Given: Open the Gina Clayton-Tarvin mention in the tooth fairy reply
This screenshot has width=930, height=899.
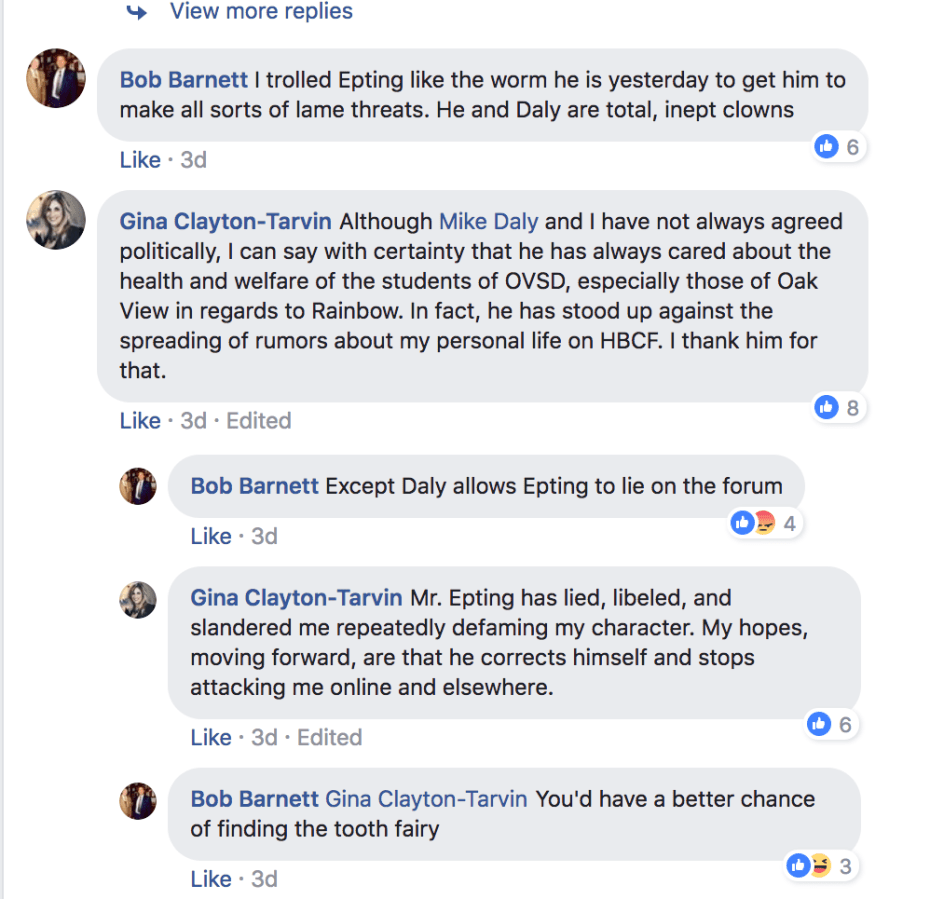Looking at the screenshot, I should [427, 799].
